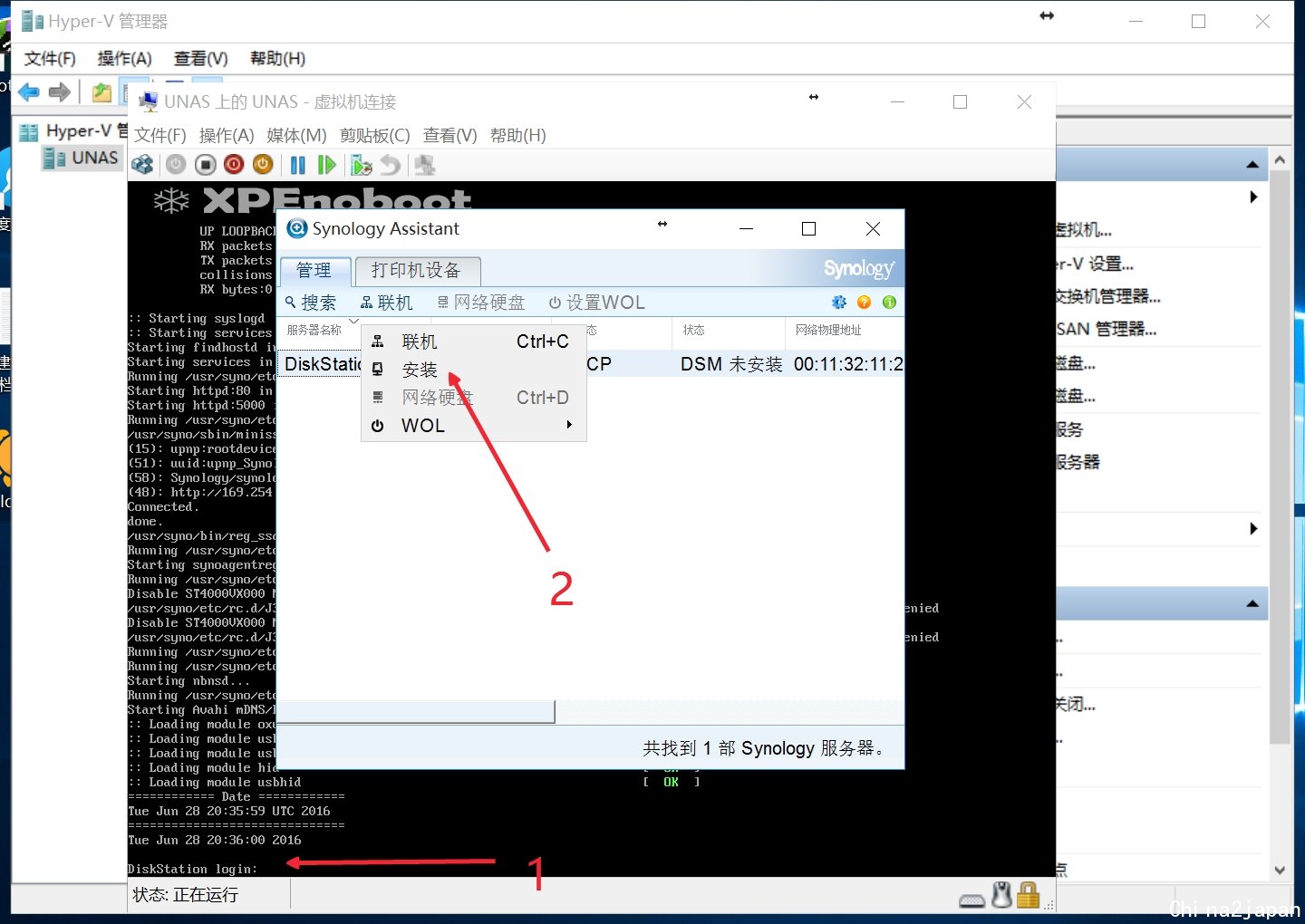Click Actions panel scrollbar down arrow
Viewport: 1305px width, 924px height.
[x=1280, y=870]
